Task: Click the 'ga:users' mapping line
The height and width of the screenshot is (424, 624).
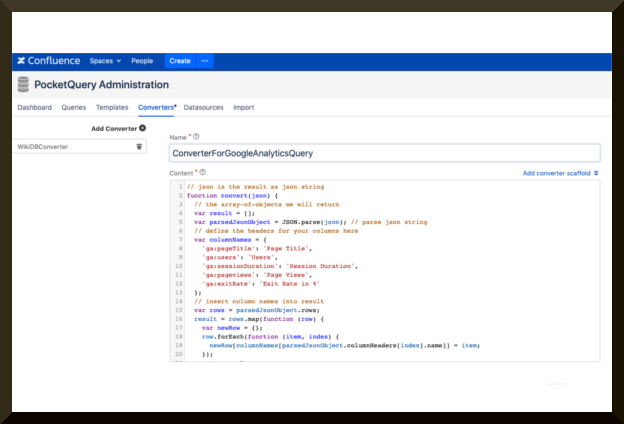Action: click(240, 257)
